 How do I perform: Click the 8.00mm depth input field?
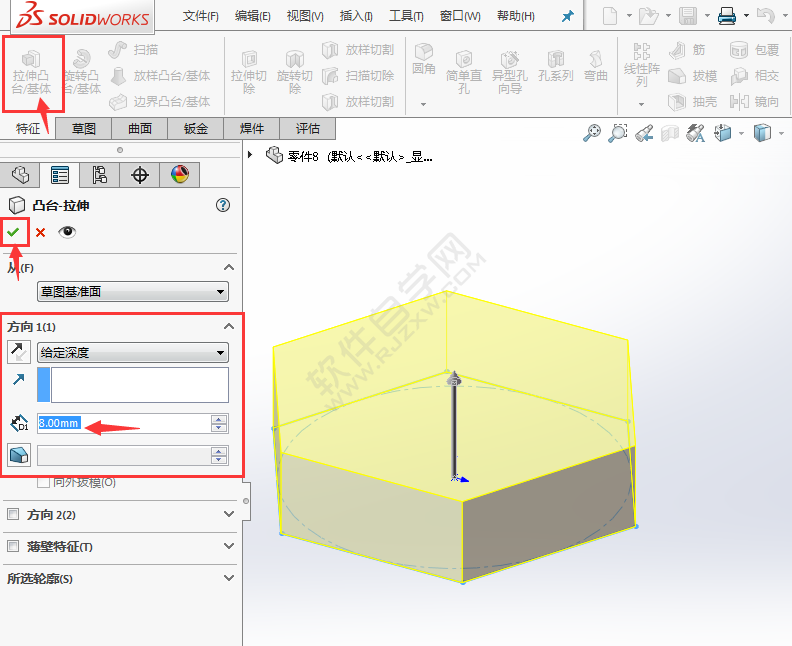click(124, 423)
